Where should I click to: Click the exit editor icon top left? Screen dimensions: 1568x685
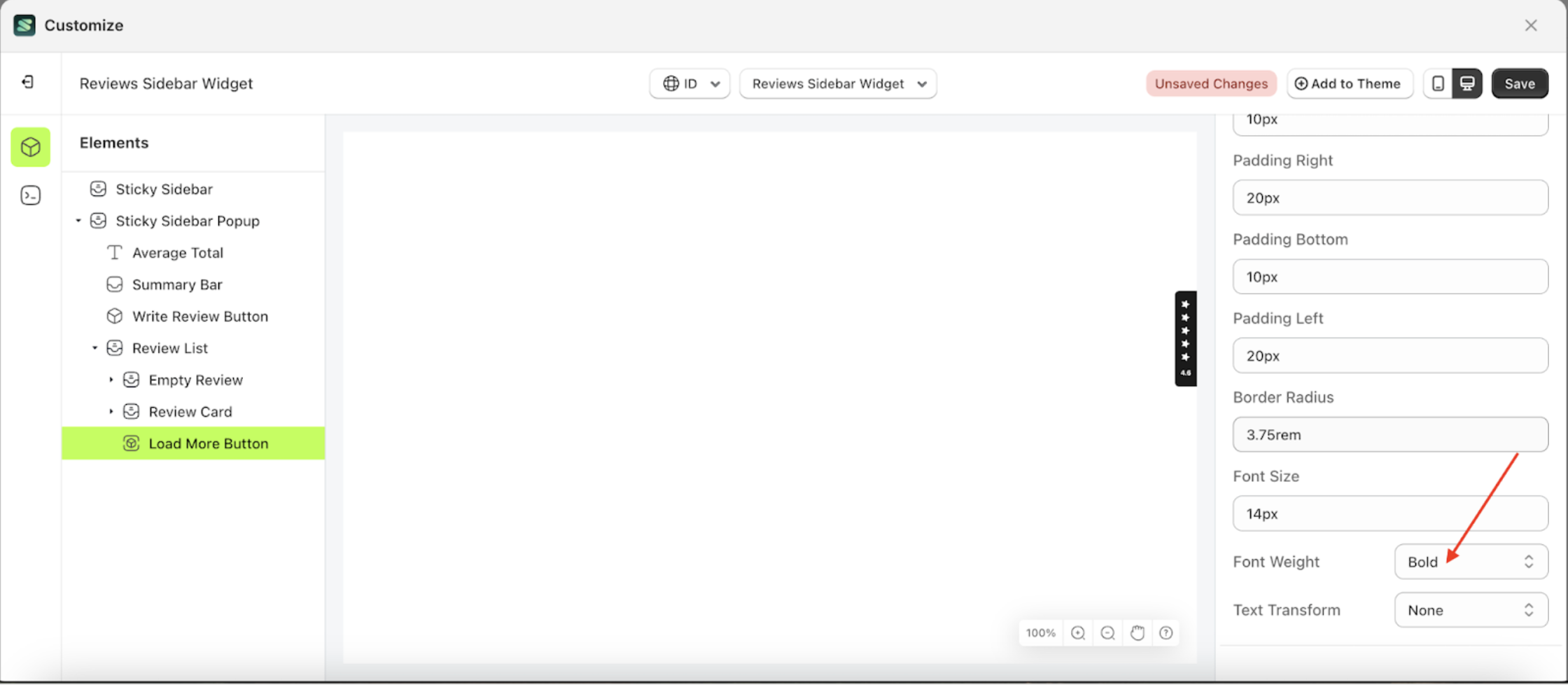click(28, 82)
